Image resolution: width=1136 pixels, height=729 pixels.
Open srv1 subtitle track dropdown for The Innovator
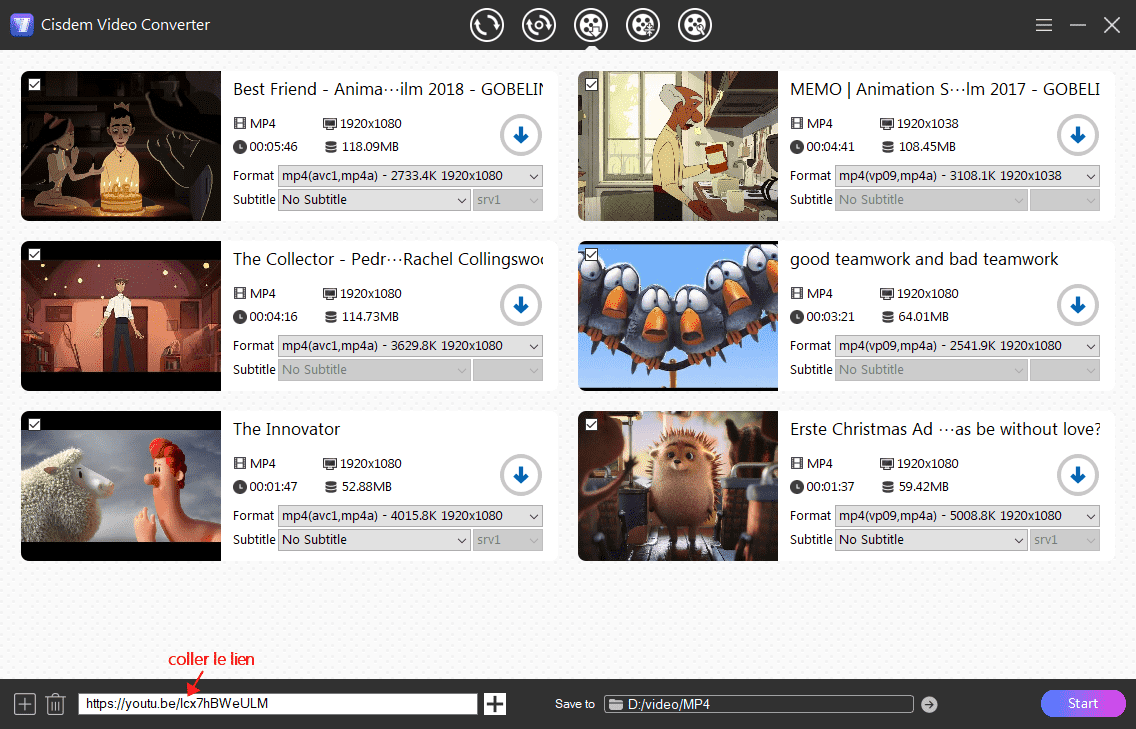[508, 540]
